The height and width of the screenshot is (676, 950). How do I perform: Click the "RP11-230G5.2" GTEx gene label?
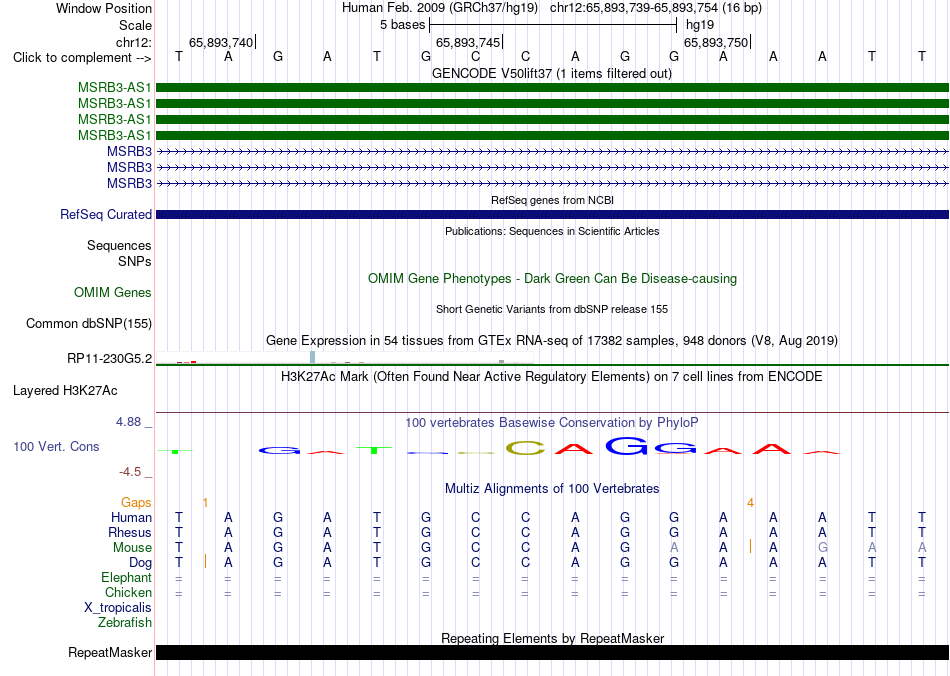pos(109,359)
